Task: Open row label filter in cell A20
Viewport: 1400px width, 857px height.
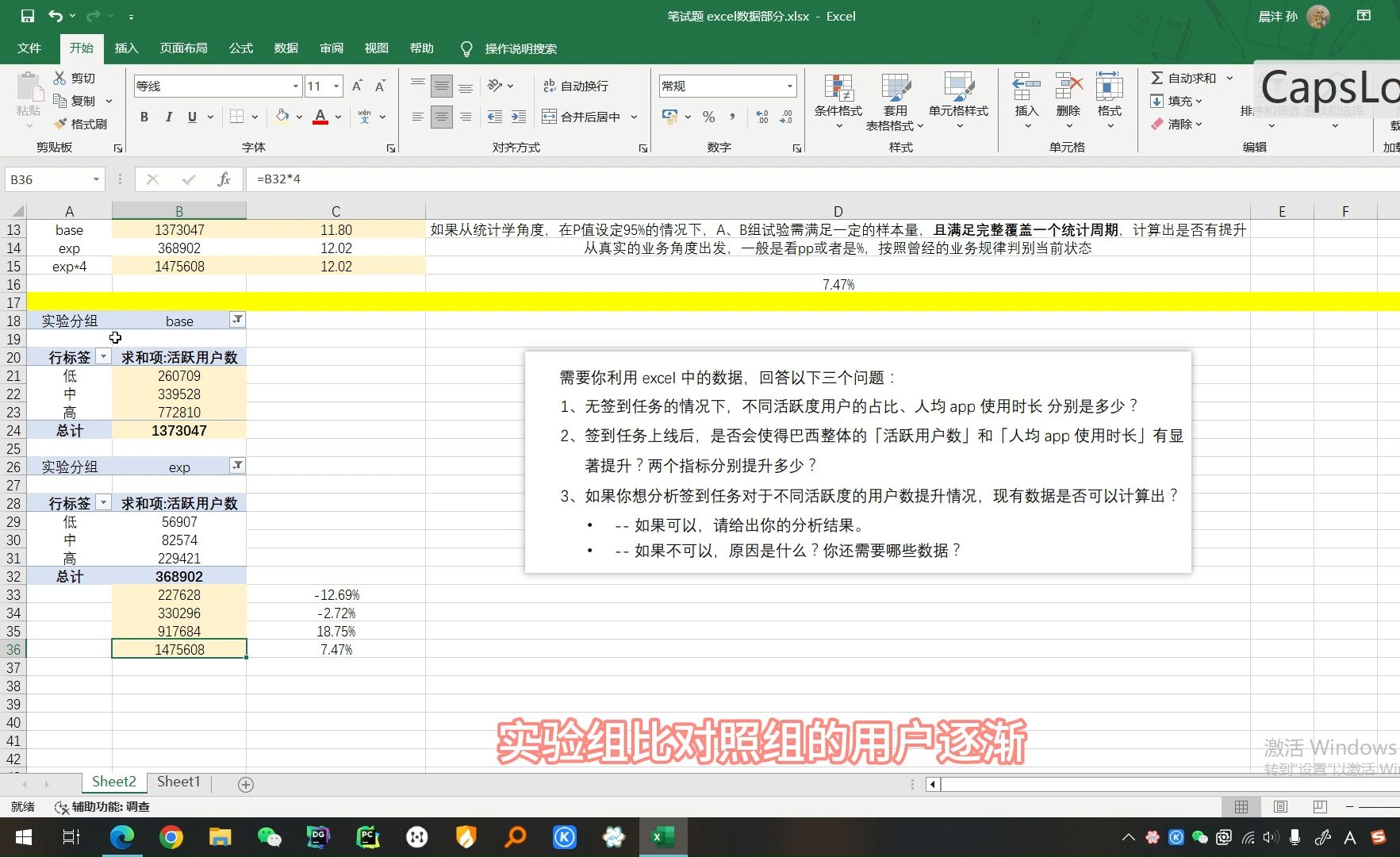Action: coord(103,356)
